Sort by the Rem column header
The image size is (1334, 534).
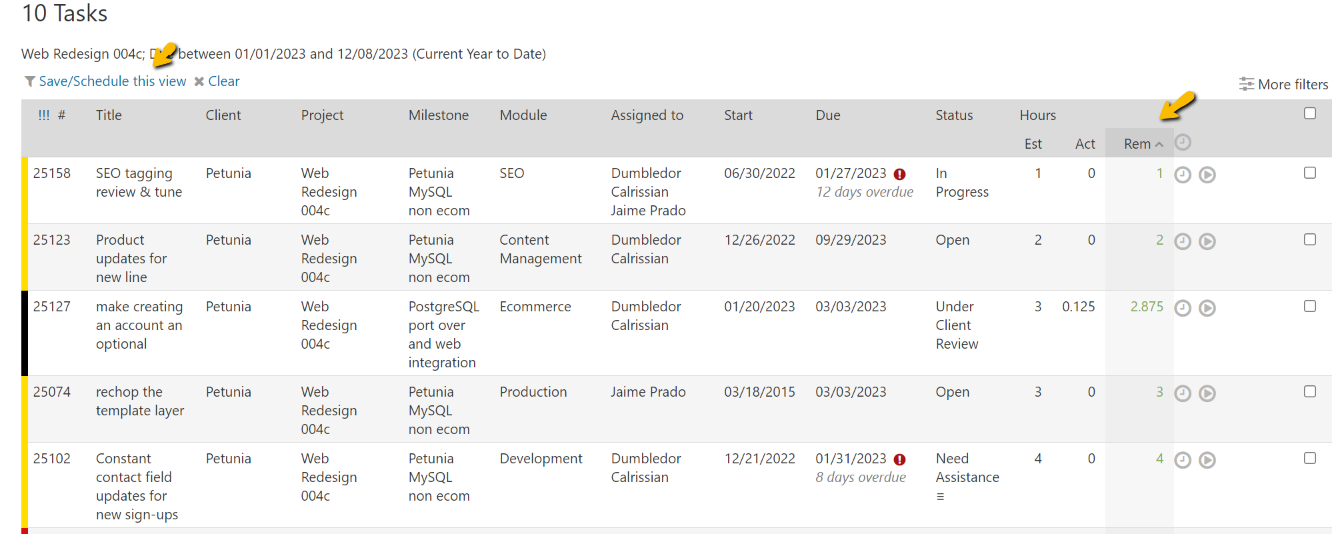pos(1137,144)
